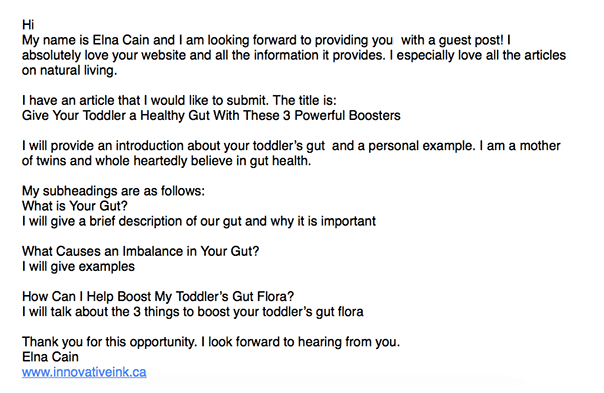Click the phrase 'with a guest post!'

pos(452,40)
